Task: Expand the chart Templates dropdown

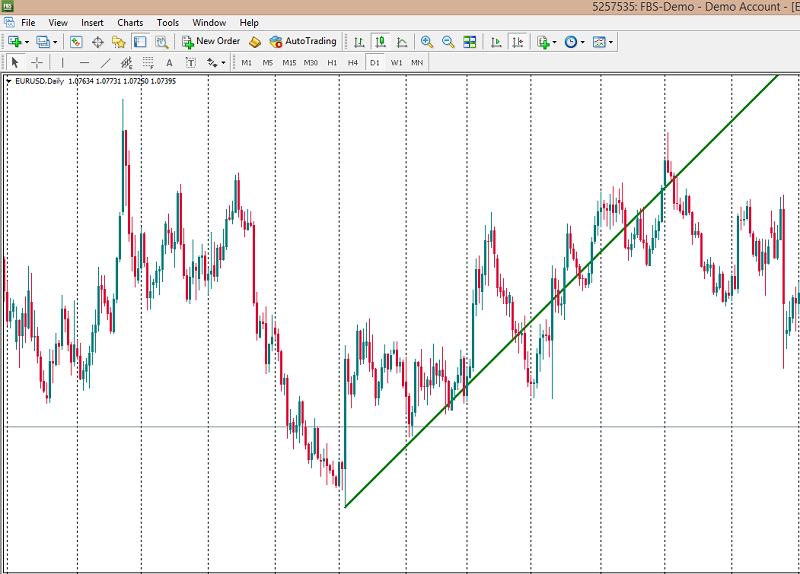Action: (611, 42)
